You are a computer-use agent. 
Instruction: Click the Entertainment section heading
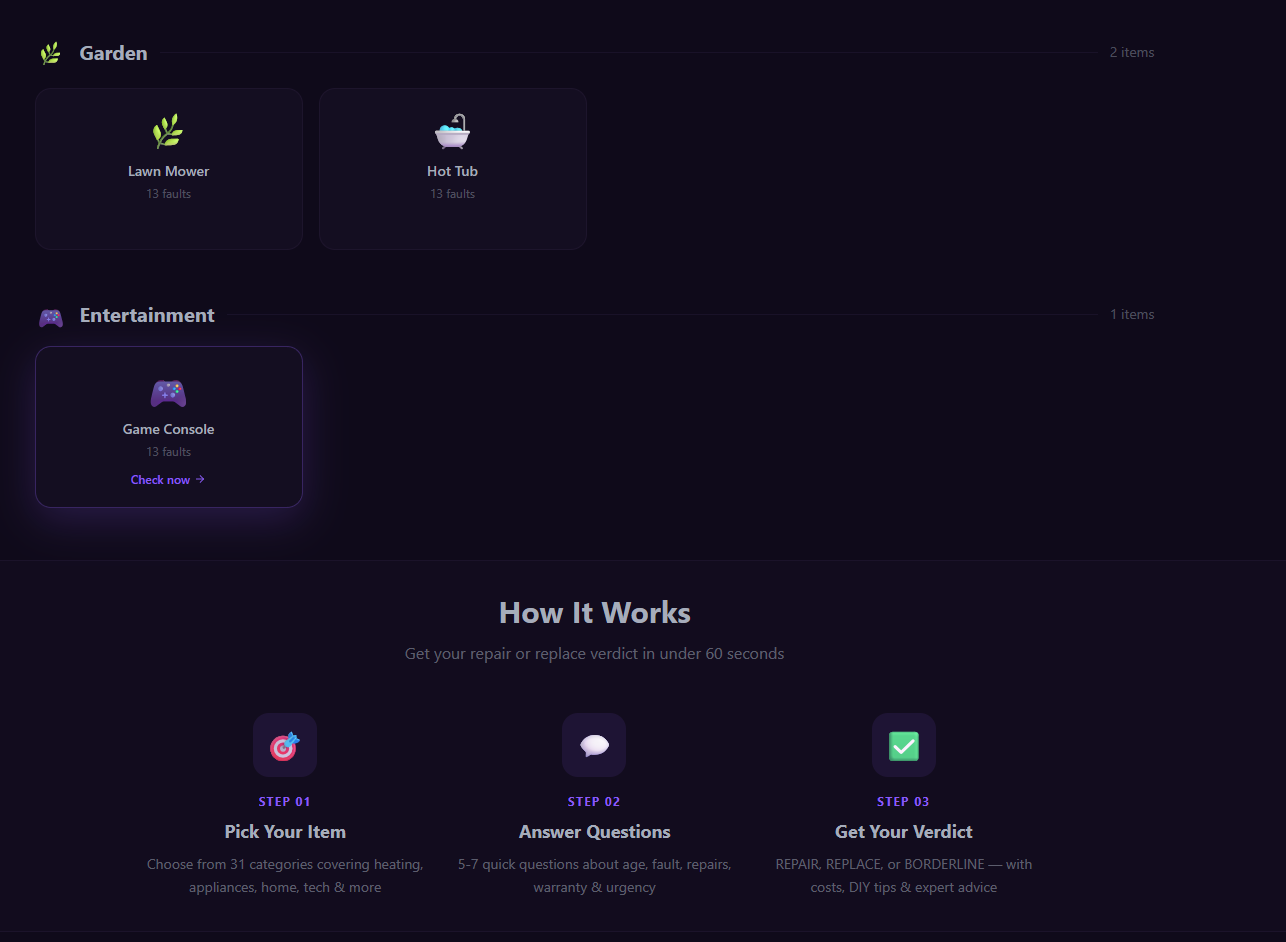147,315
